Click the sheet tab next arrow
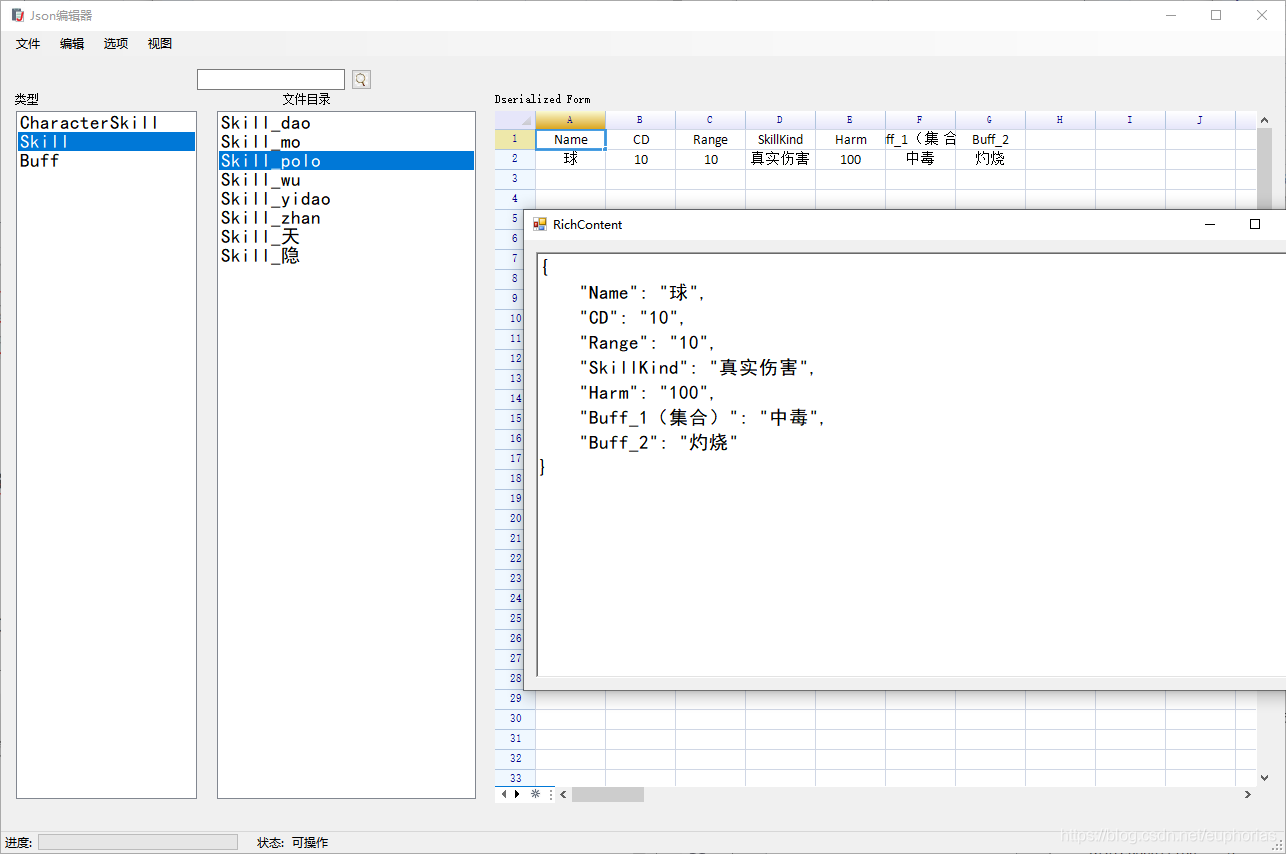1286x854 pixels. 517,794
